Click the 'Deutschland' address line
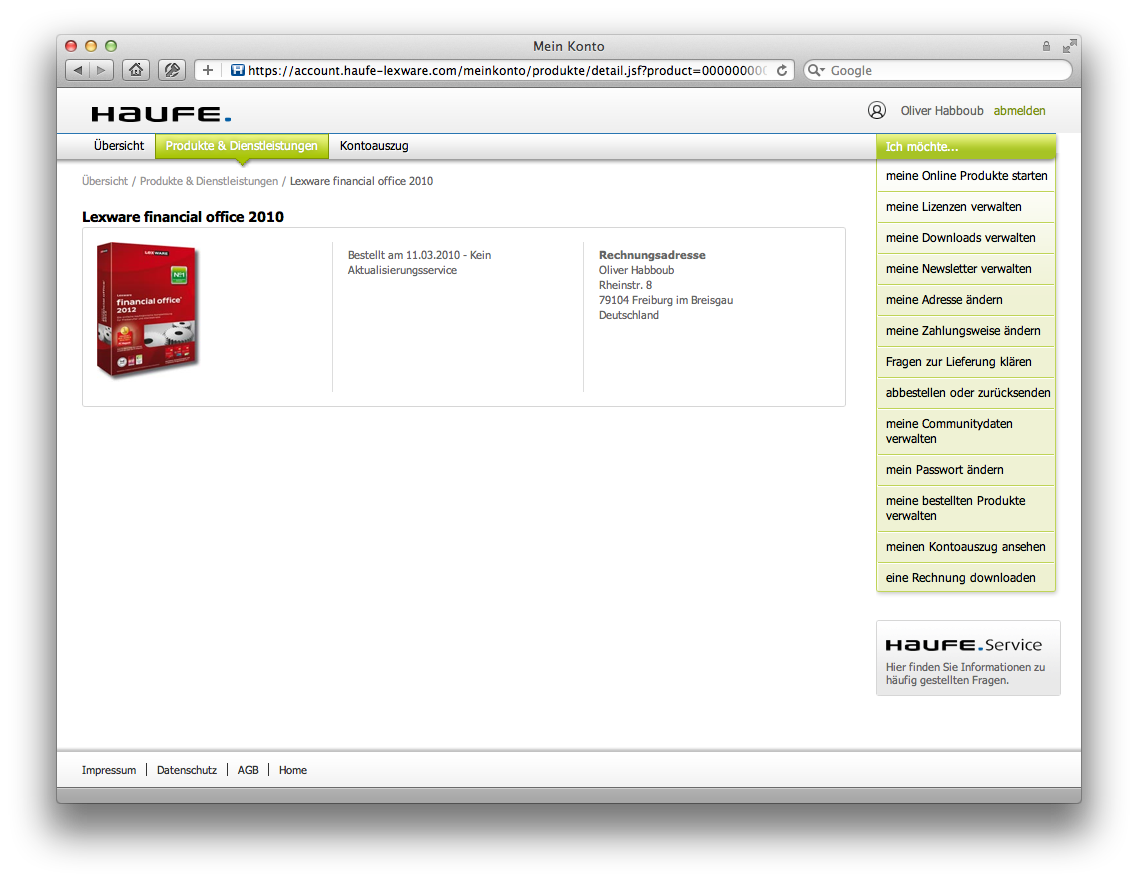The height and width of the screenshot is (882, 1138). click(x=629, y=315)
